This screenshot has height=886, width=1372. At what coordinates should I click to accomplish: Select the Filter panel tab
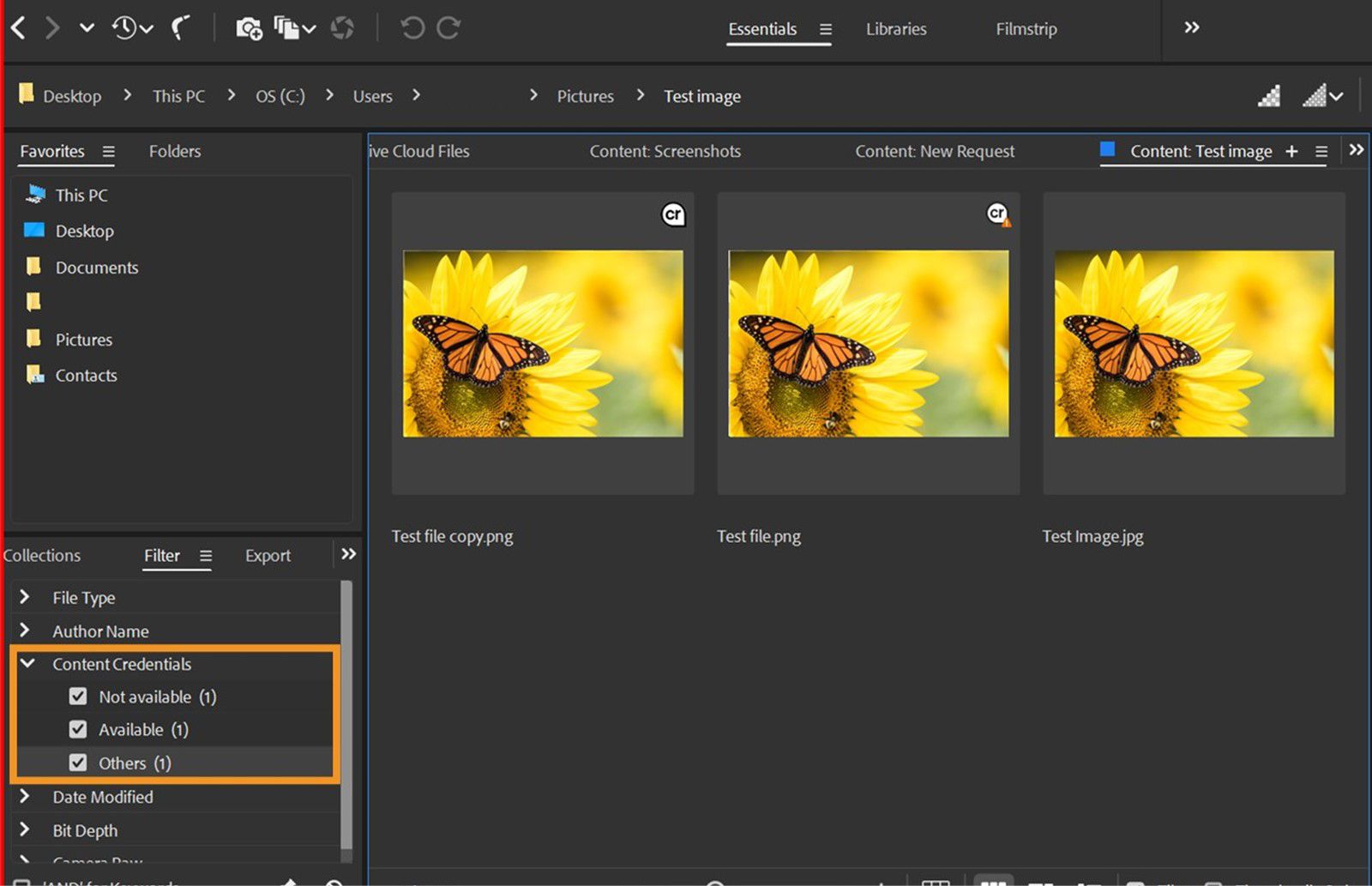[x=161, y=556]
